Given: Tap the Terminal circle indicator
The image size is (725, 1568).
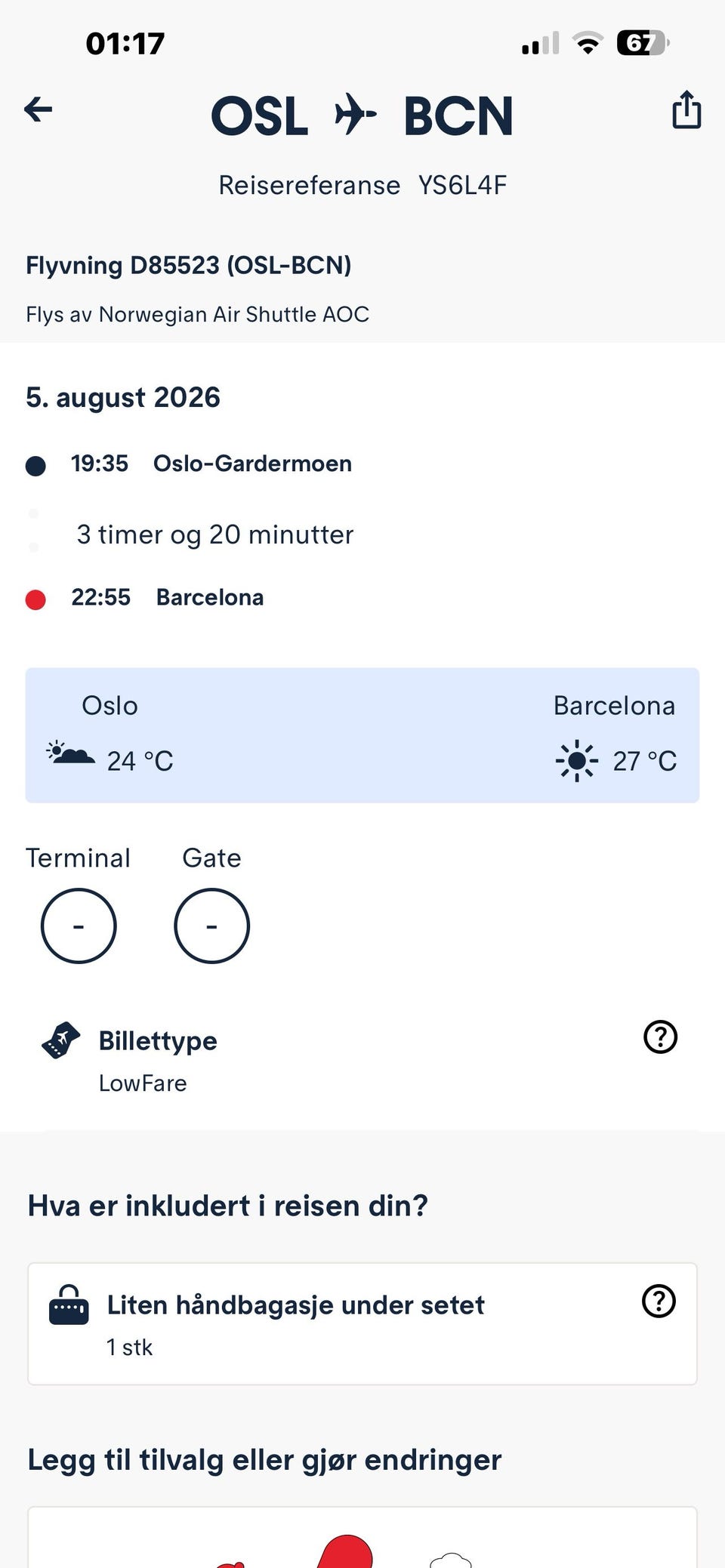Looking at the screenshot, I should (79, 926).
